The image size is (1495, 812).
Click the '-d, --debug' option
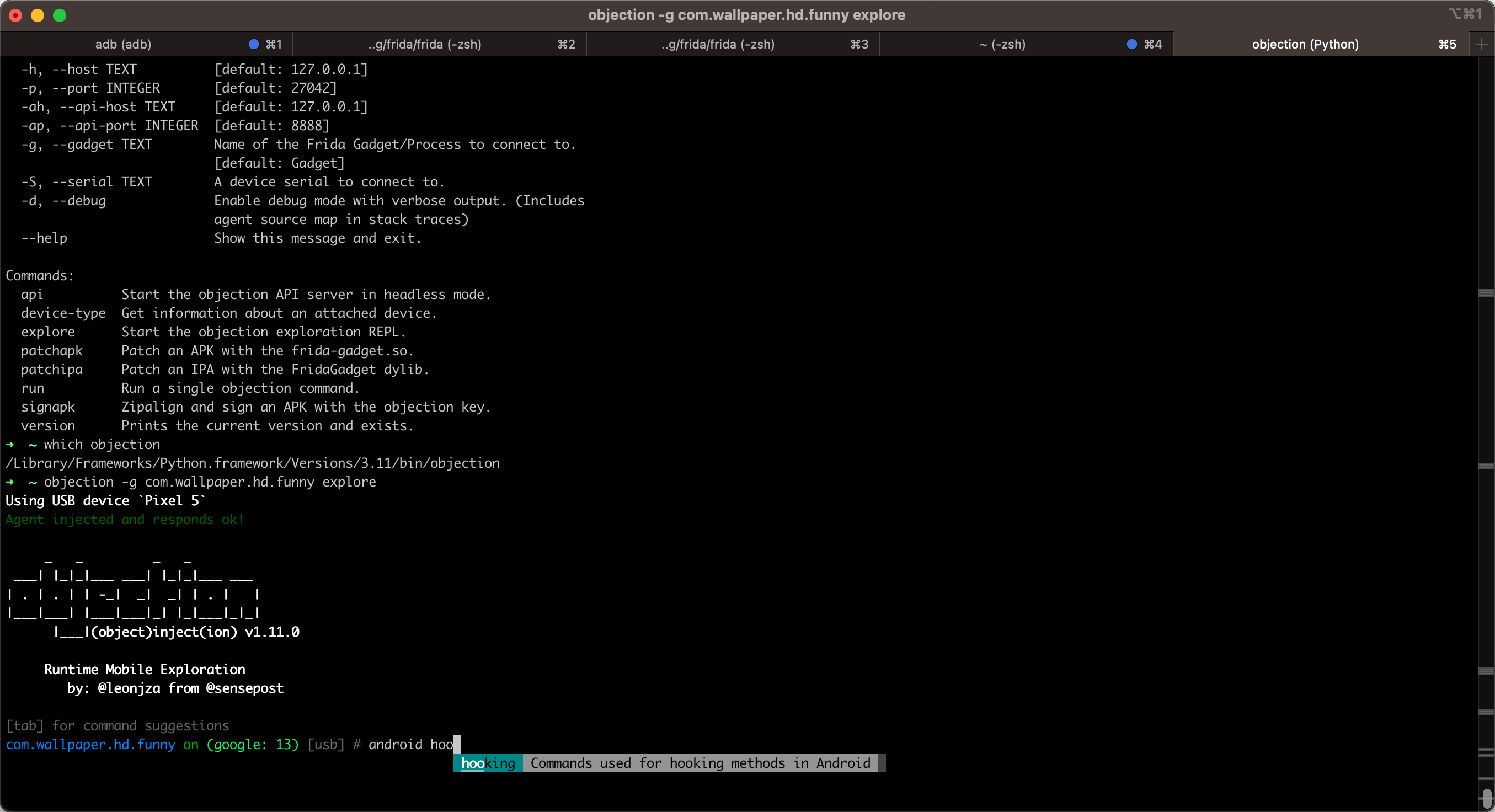coord(63,201)
